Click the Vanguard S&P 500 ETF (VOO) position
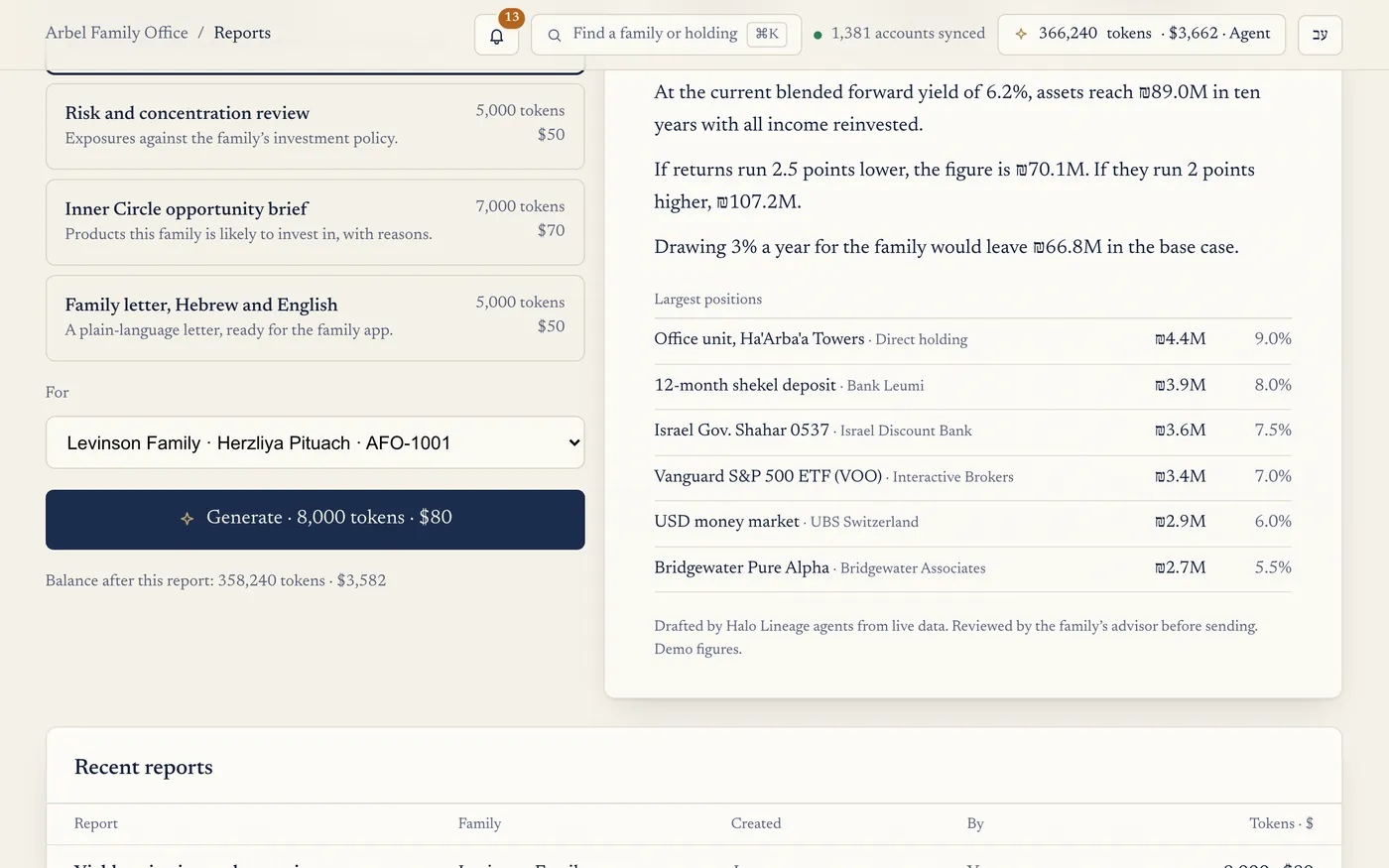This screenshot has height=868, width=1389. pos(972,477)
